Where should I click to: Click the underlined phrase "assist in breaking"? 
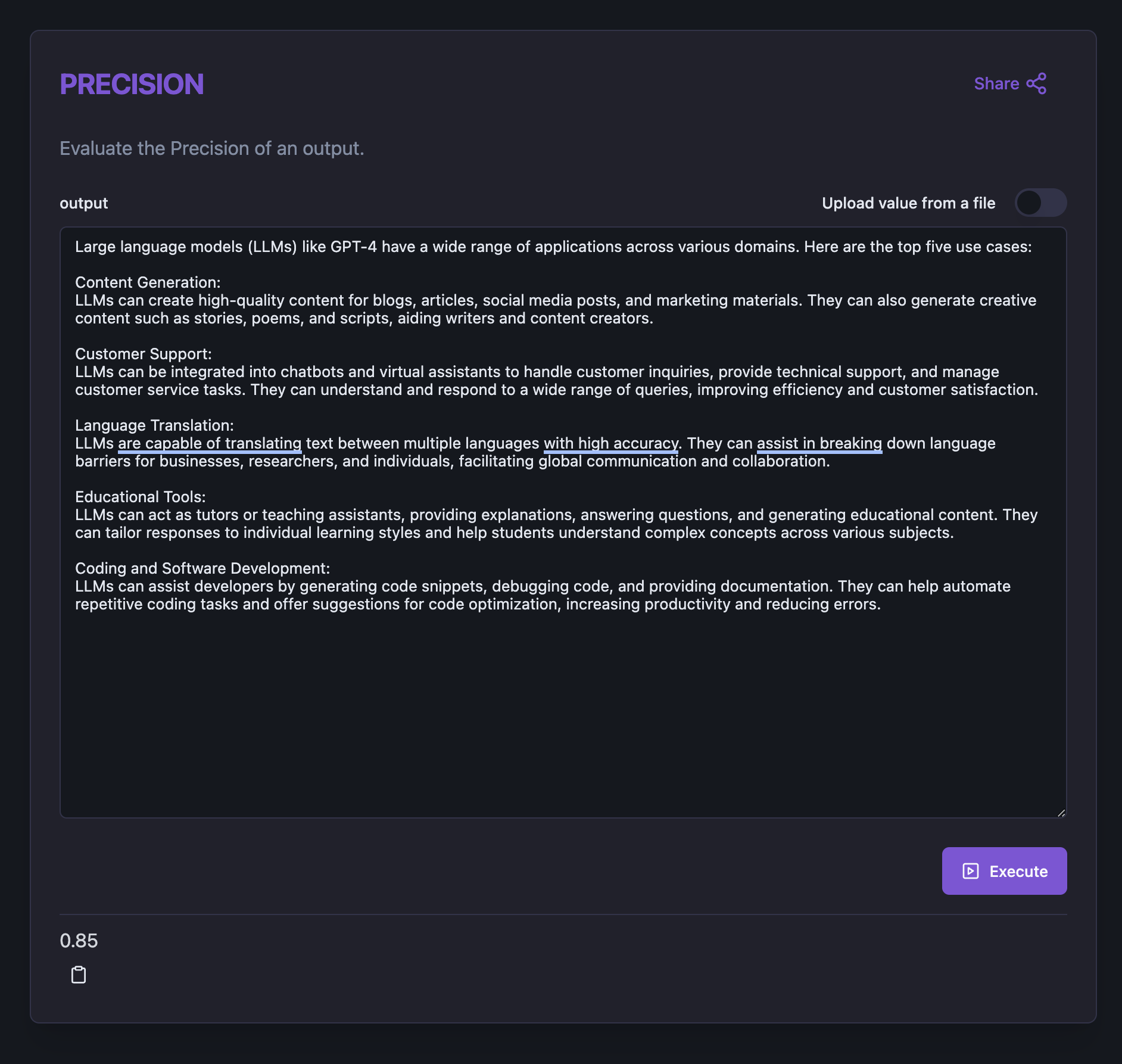click(x=819, y=444)
